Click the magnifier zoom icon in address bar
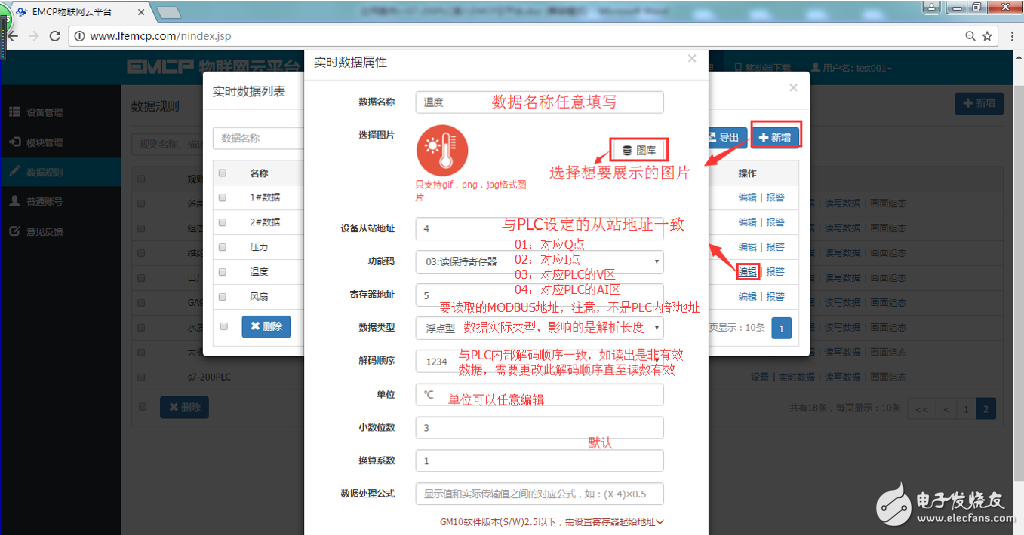Viewport: 1024px width, 535px height. click(970, 36)
